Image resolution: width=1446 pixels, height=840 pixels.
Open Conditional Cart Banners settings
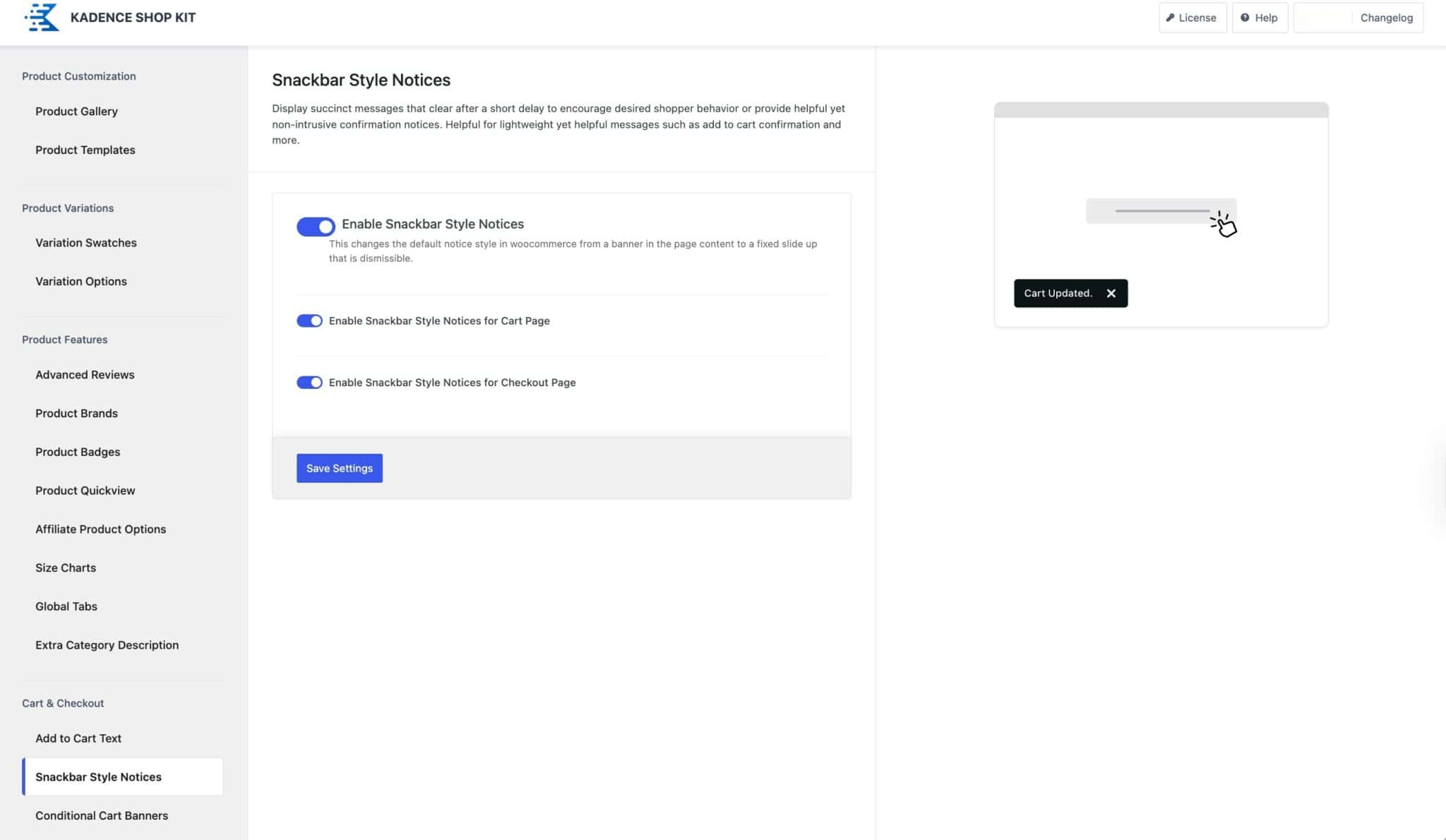[102, 815]
